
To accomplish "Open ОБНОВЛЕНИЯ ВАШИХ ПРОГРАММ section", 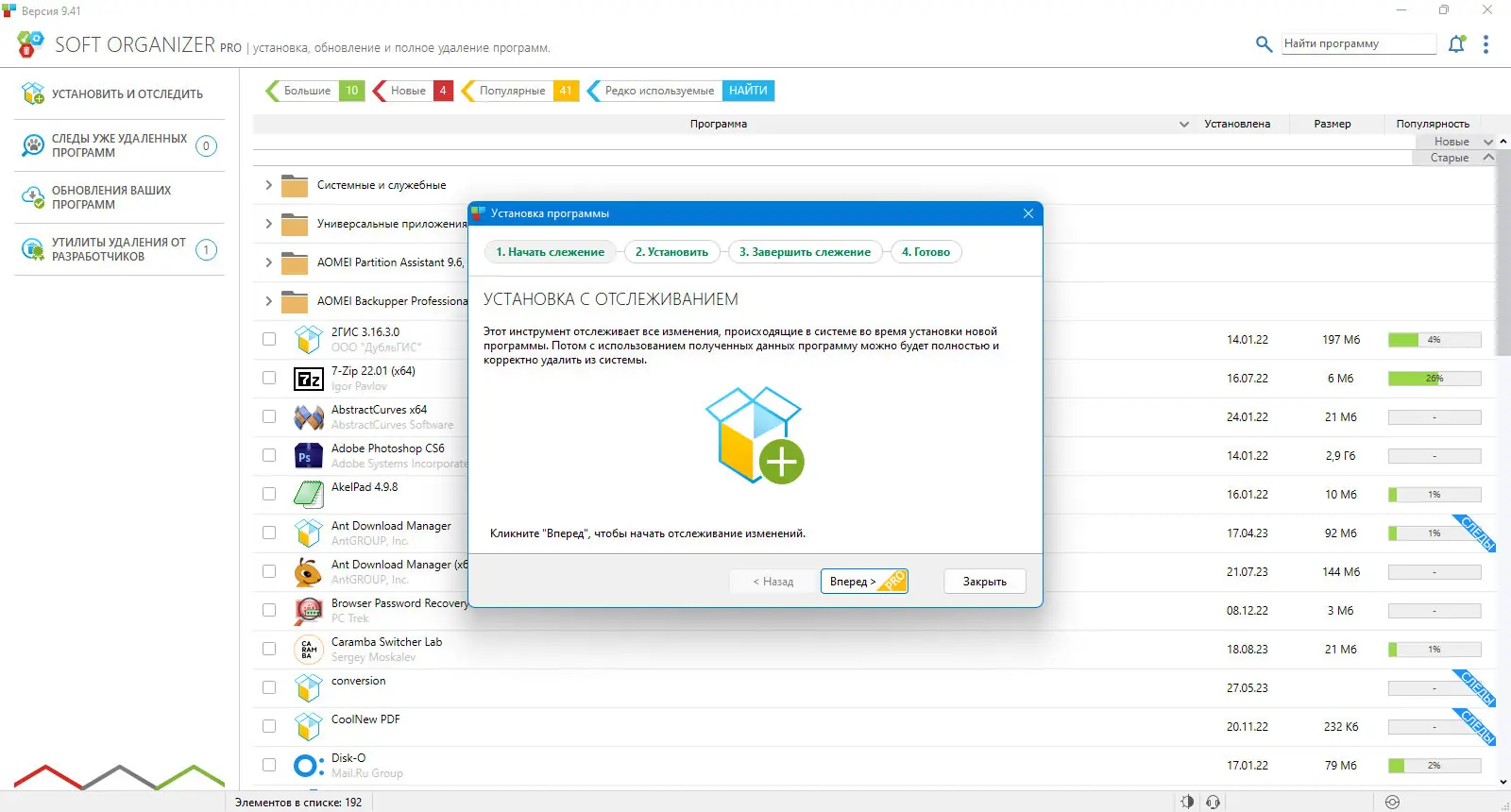I will point(119,197).
